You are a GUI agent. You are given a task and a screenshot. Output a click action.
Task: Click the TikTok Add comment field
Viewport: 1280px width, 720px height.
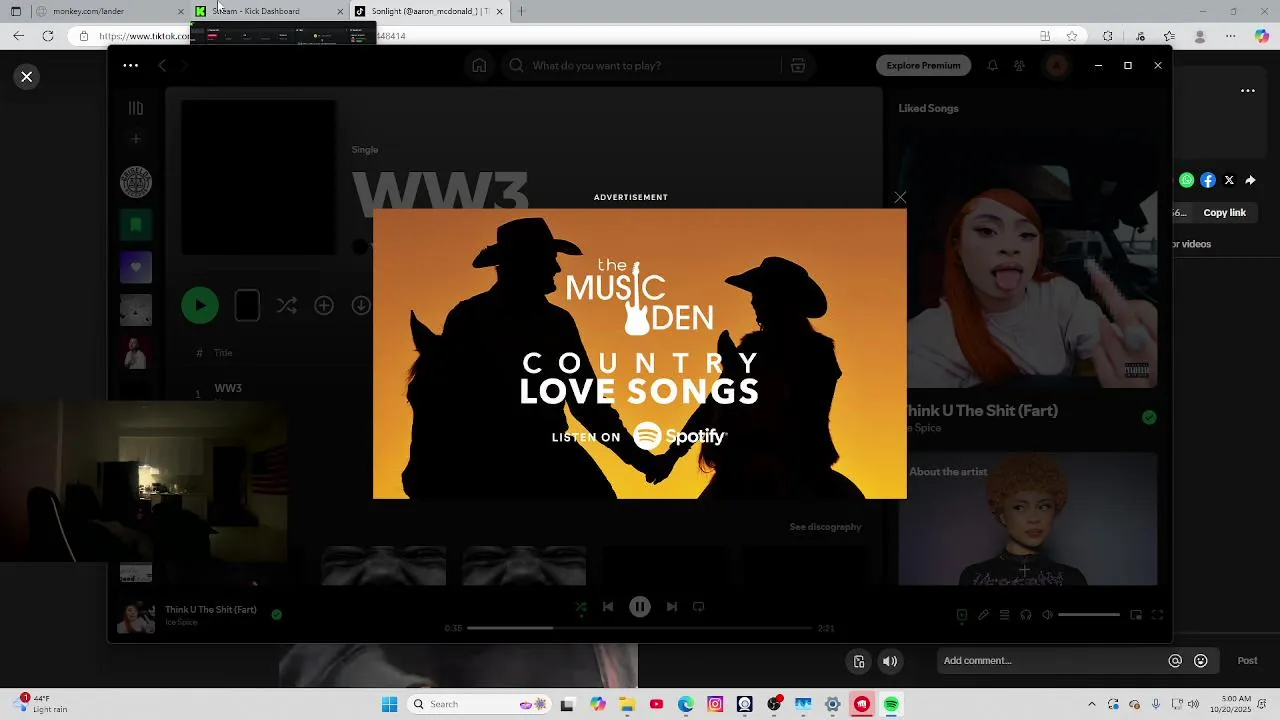1050,661
